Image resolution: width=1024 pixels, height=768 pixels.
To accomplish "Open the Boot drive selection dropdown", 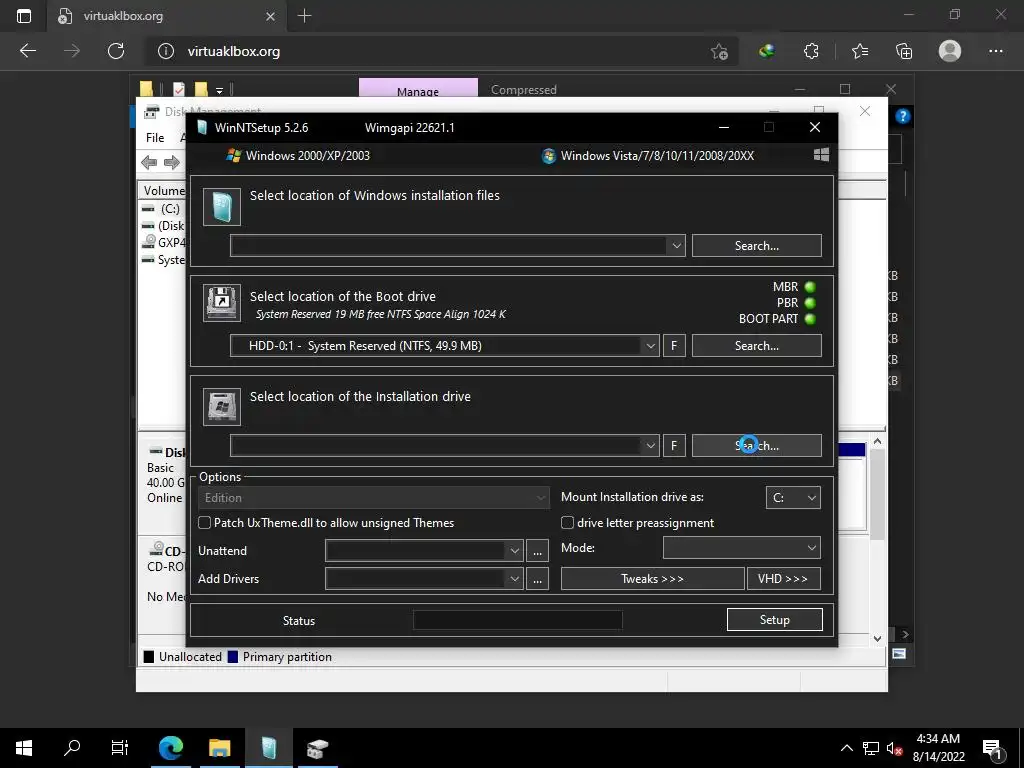I will pos(650,345).
